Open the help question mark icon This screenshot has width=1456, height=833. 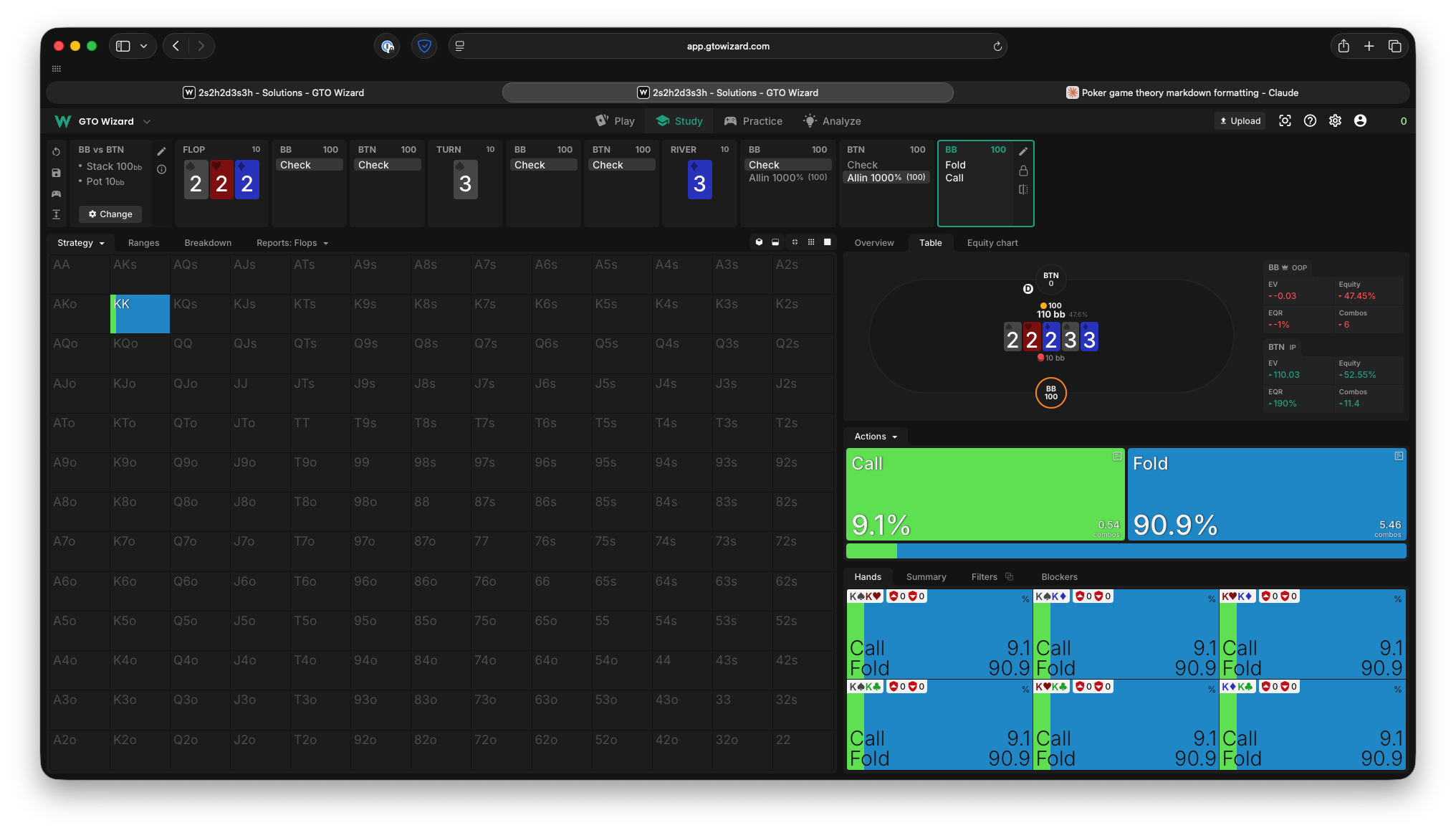click(x=1310, y=121)
